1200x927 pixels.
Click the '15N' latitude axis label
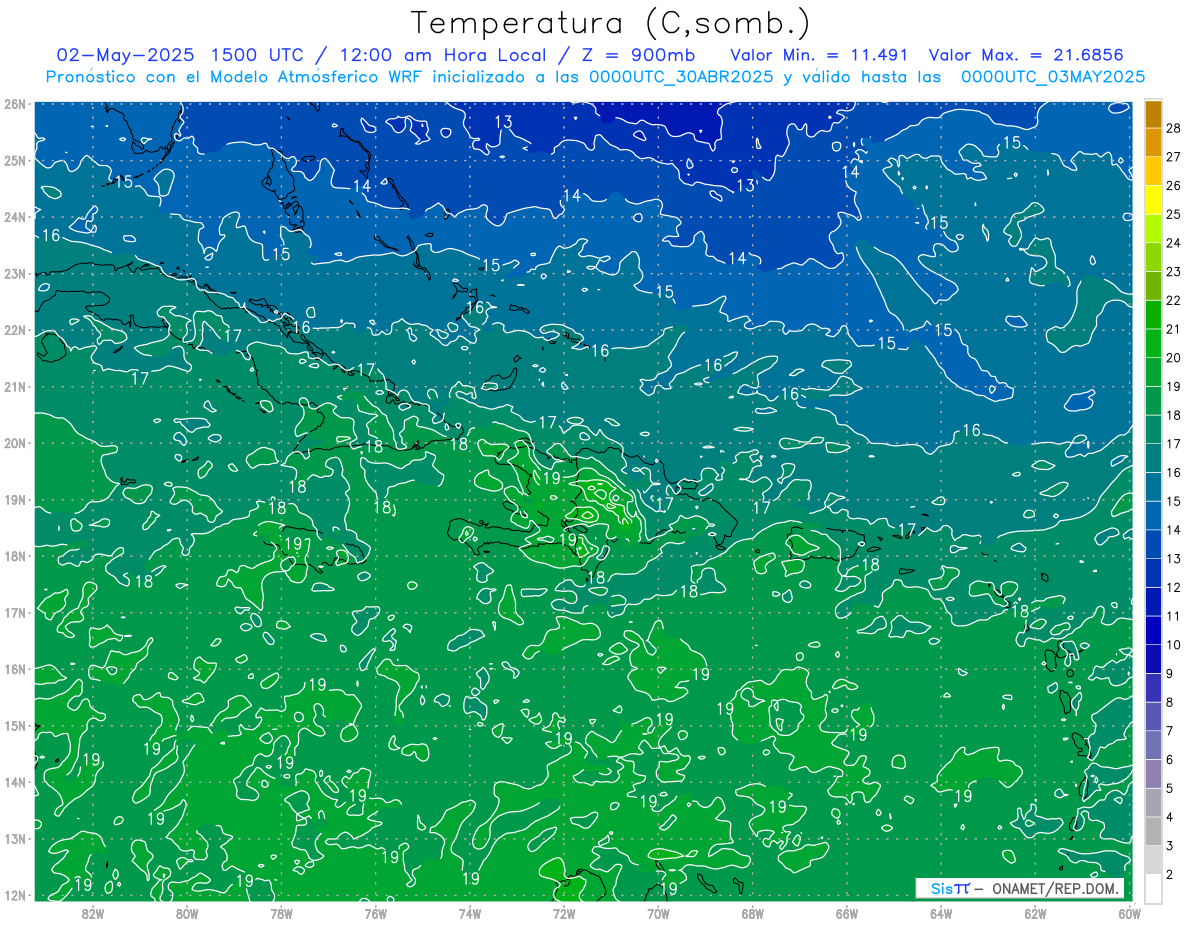(x=13, y=725)
